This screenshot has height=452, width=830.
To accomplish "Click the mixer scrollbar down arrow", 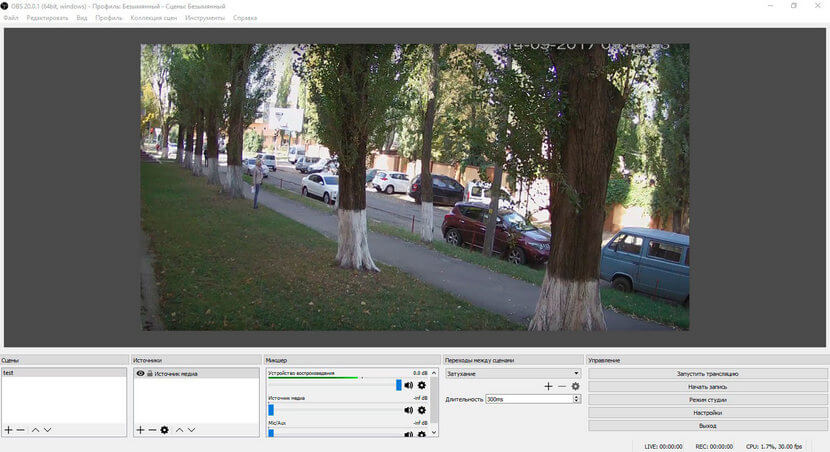I will [434, 433].
